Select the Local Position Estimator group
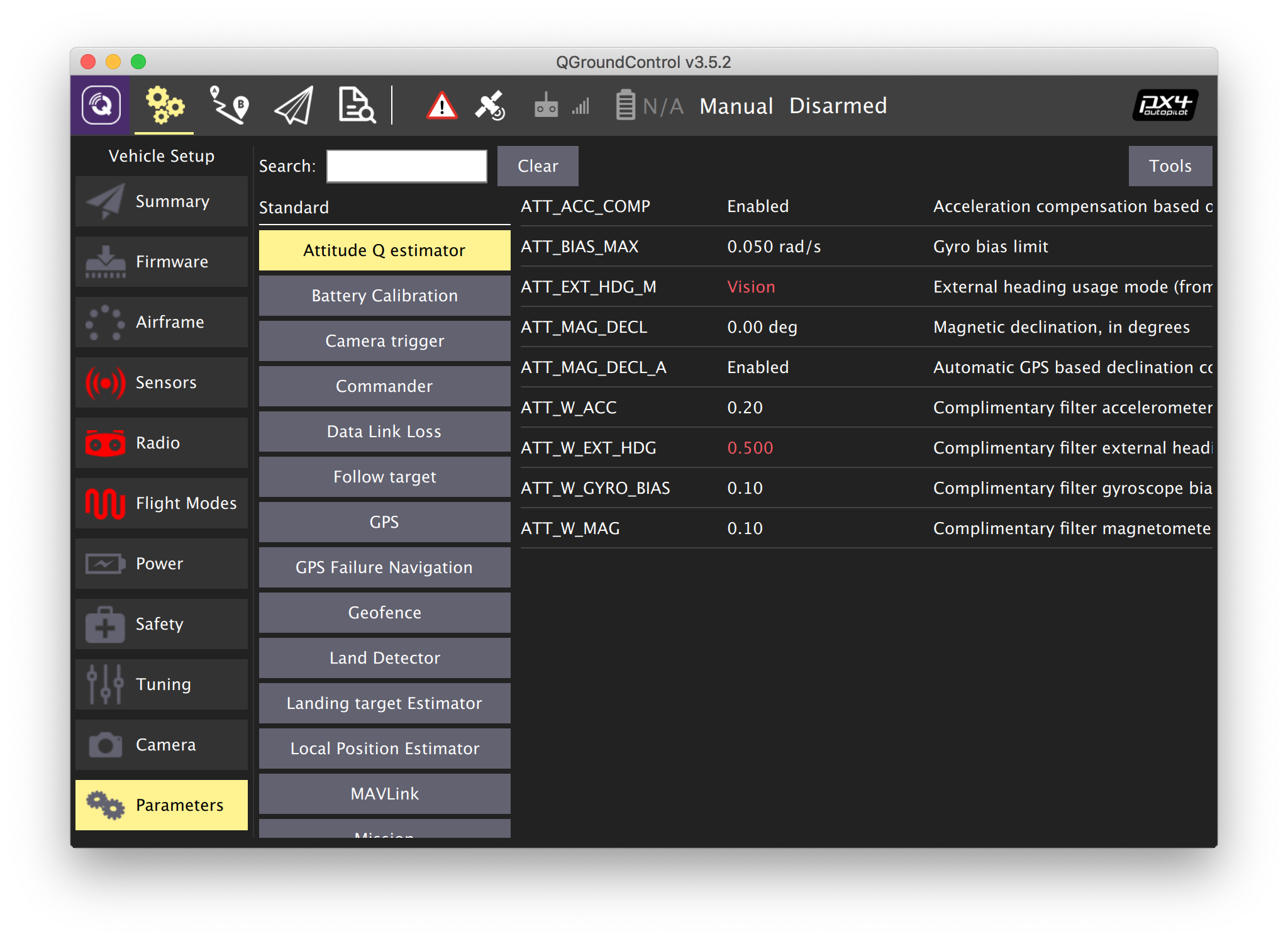This screenshot has height=941, width=1288. click(x=385, y=749)
